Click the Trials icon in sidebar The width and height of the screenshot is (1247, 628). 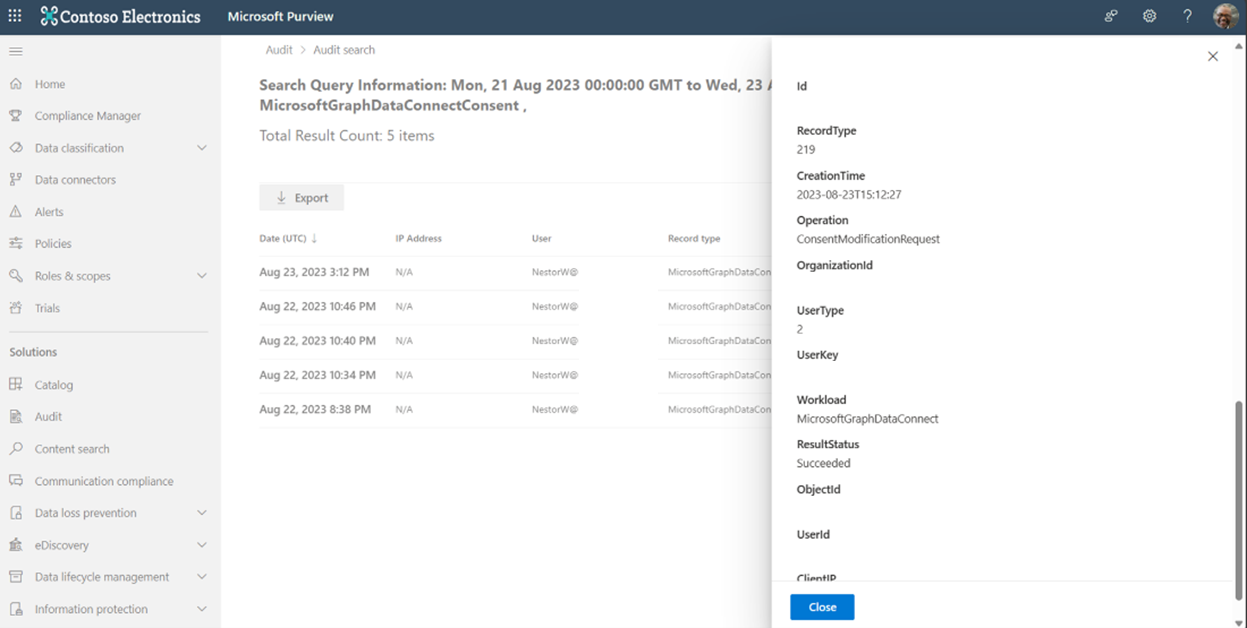pos(16,308)
